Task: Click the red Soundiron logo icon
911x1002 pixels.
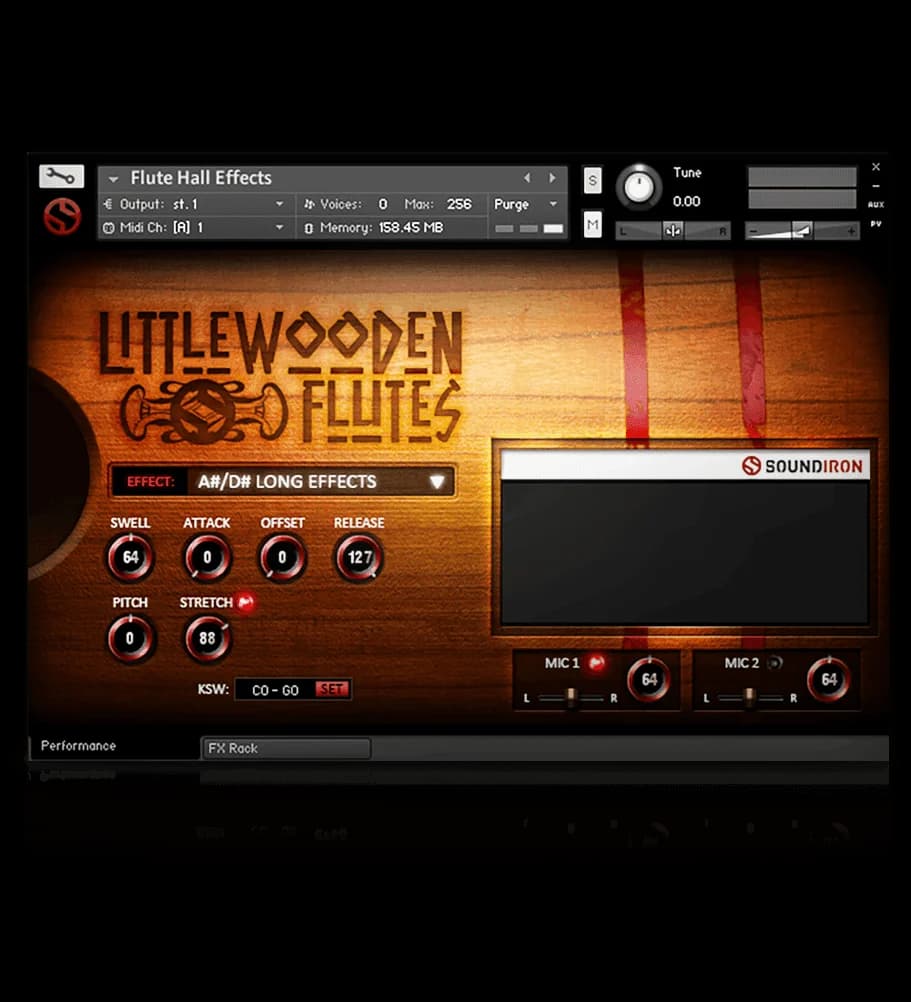Action: [59, 214]
